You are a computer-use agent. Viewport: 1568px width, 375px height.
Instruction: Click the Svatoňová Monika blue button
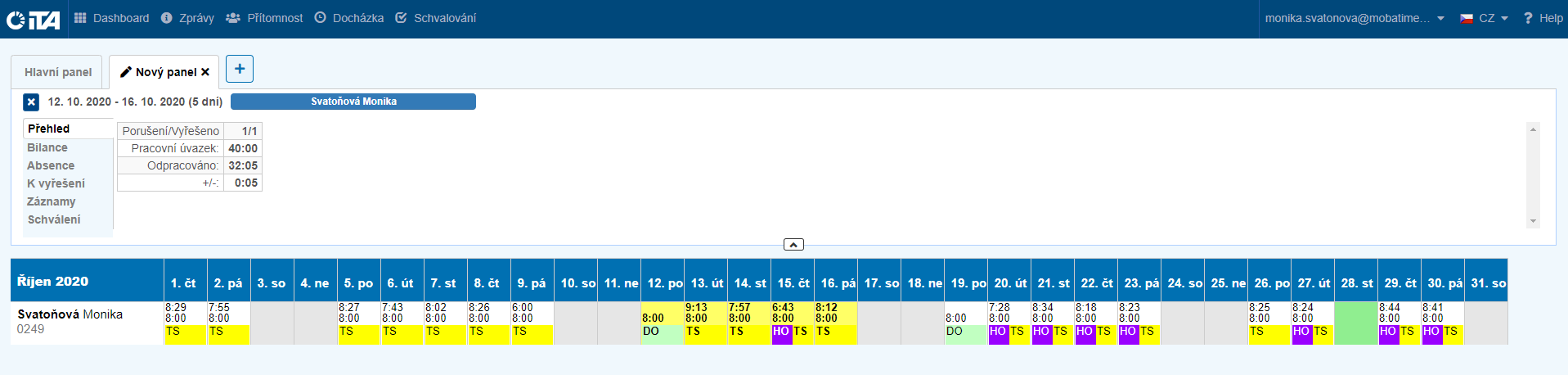(x=353, y=102)
